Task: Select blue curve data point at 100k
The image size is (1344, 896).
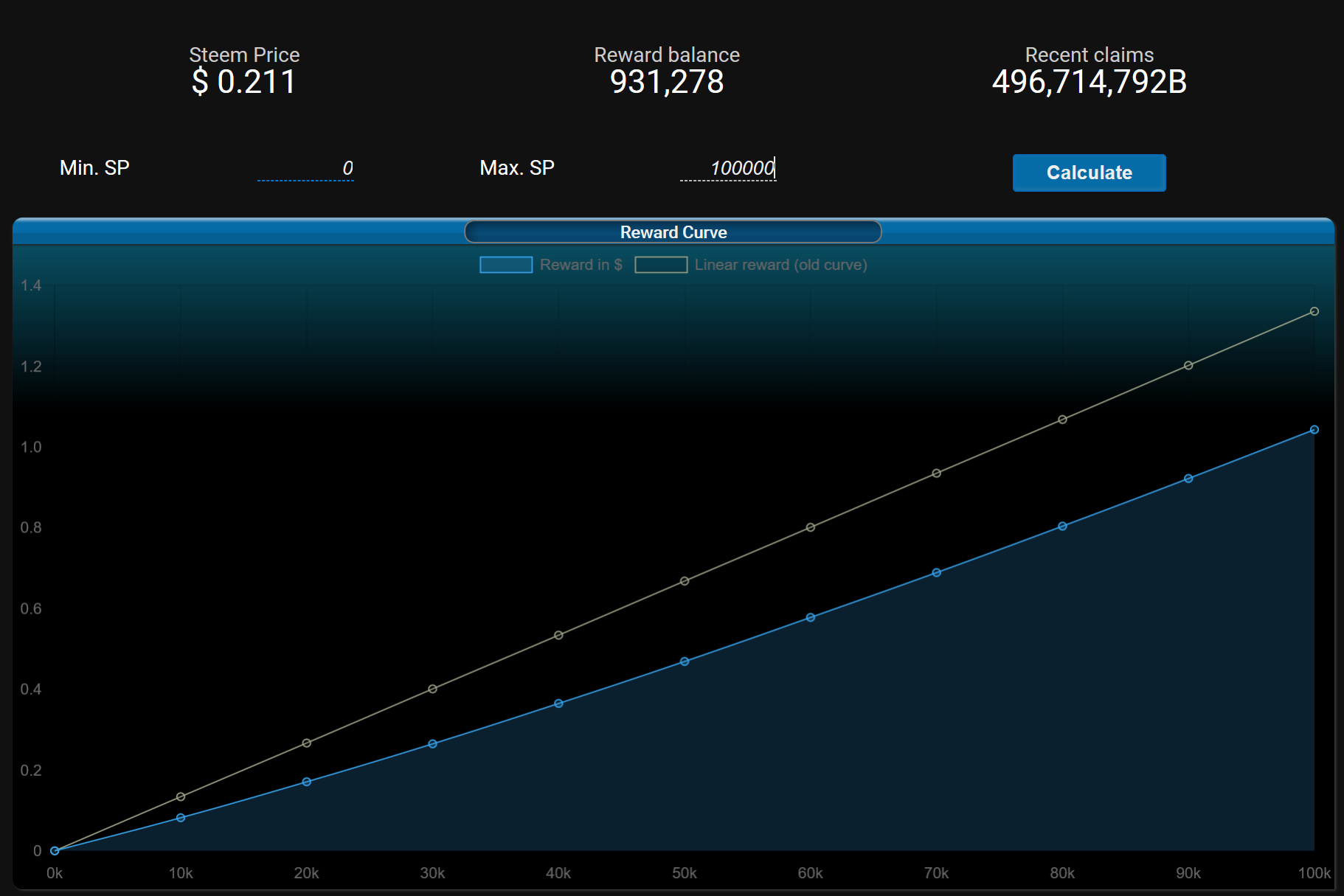Action: [x=1314, y=430]
